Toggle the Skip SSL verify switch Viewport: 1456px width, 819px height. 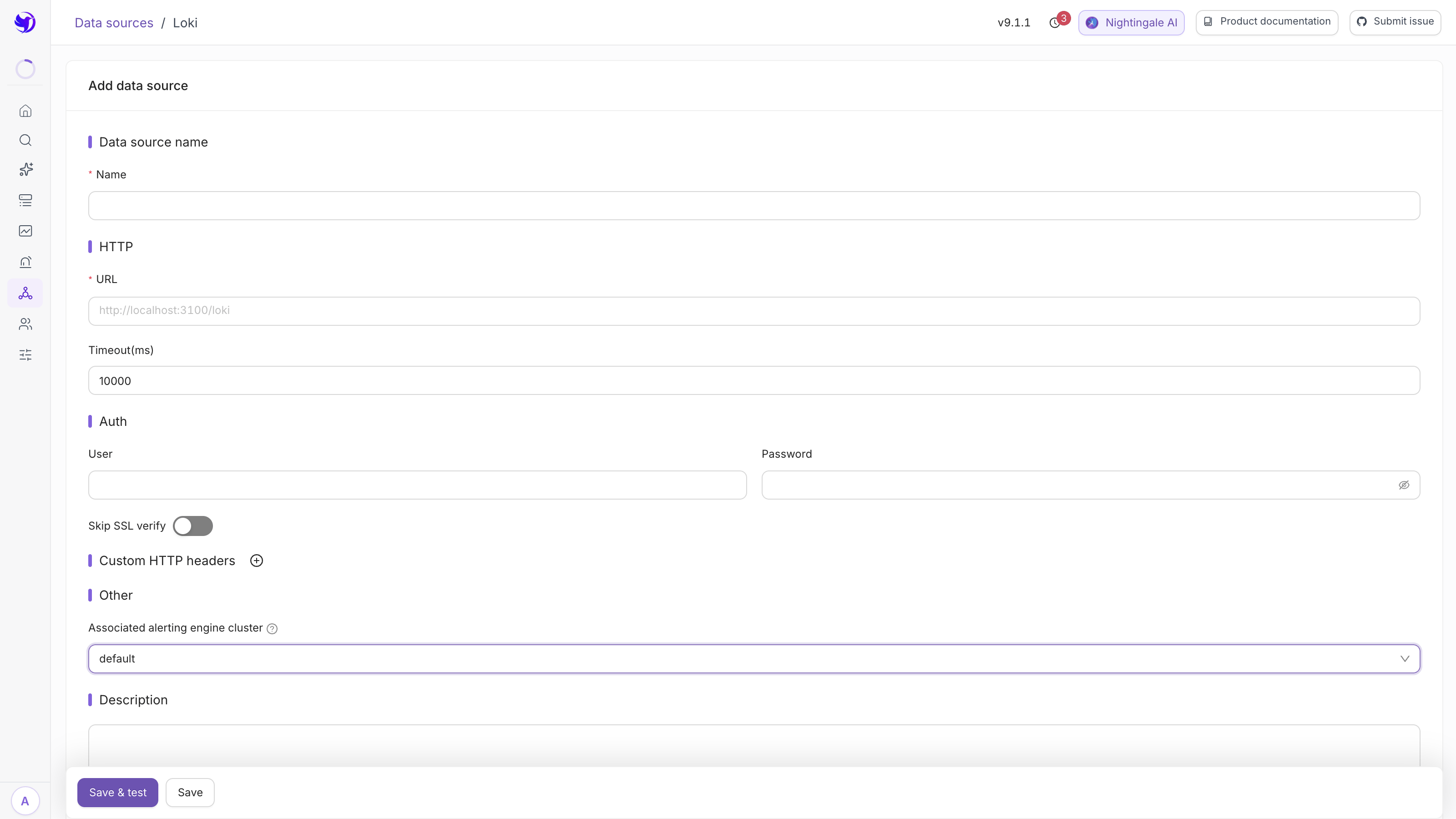click(193, 526)
